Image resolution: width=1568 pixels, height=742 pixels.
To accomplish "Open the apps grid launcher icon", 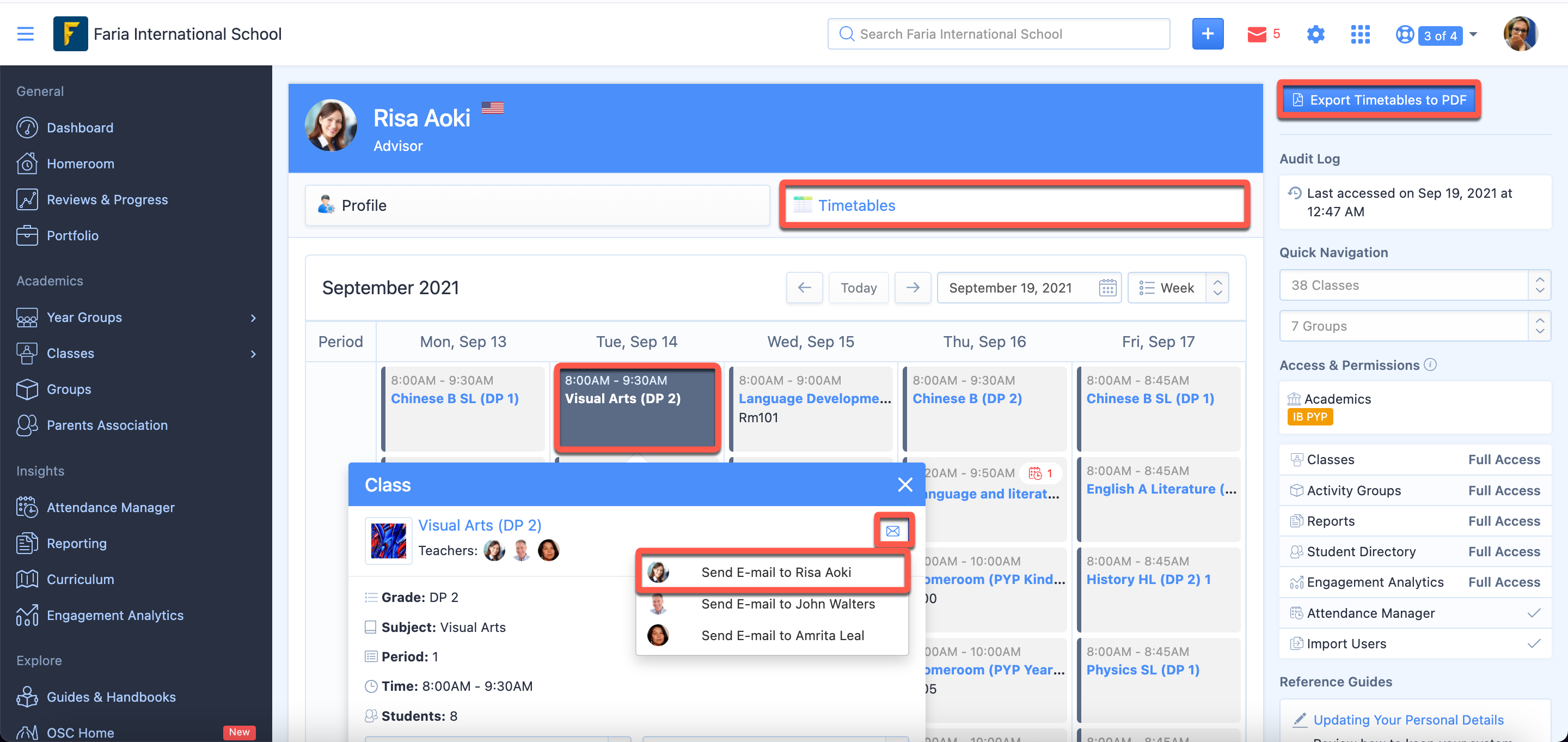I will [x=1360, y=34].
